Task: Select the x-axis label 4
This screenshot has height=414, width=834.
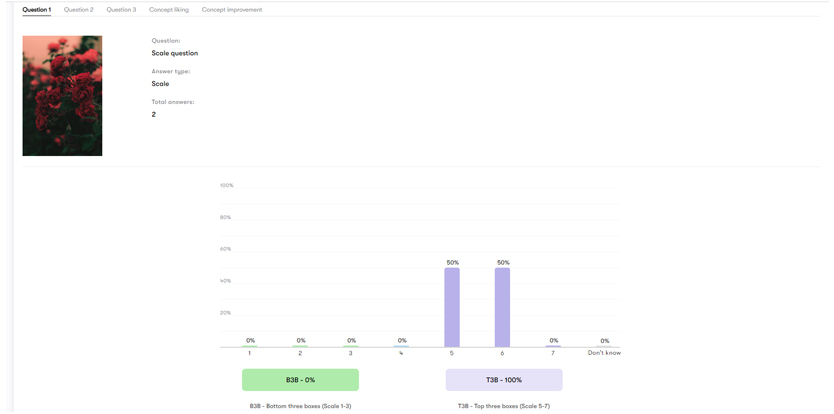Action: click(401, 353)
